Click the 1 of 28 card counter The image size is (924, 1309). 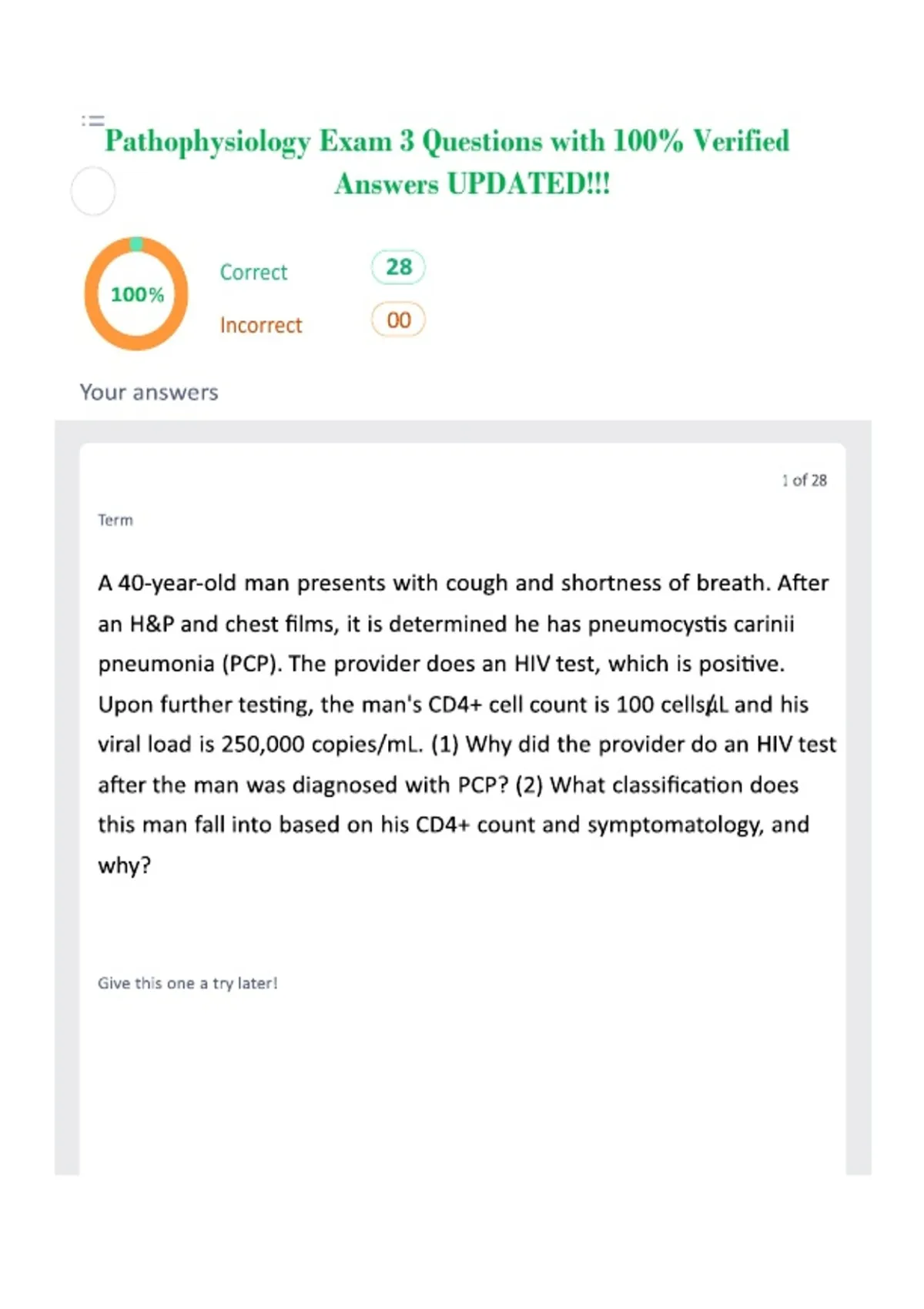pos(804,480)
